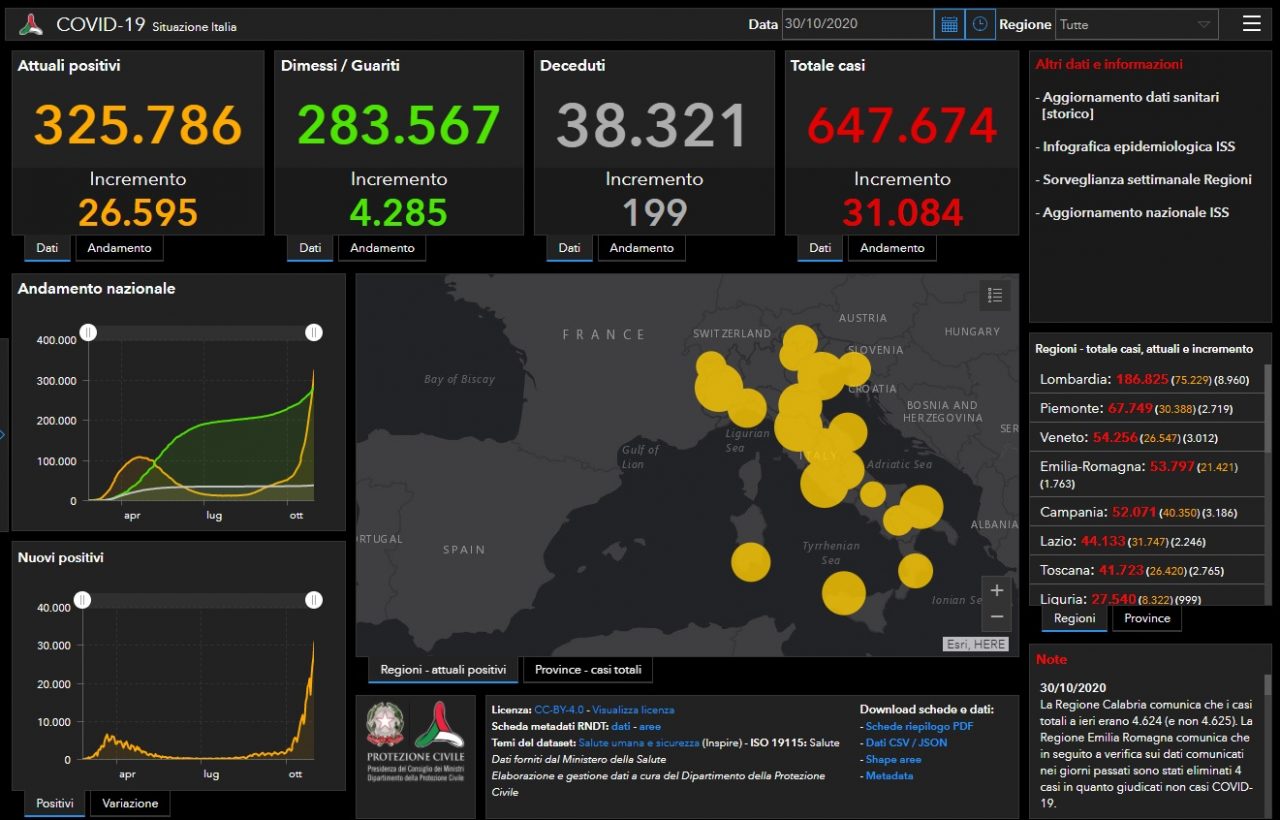Open the Infografica epidemiologica ISS link
The height and width of the screenshot is (820, 1280).
1138,147
